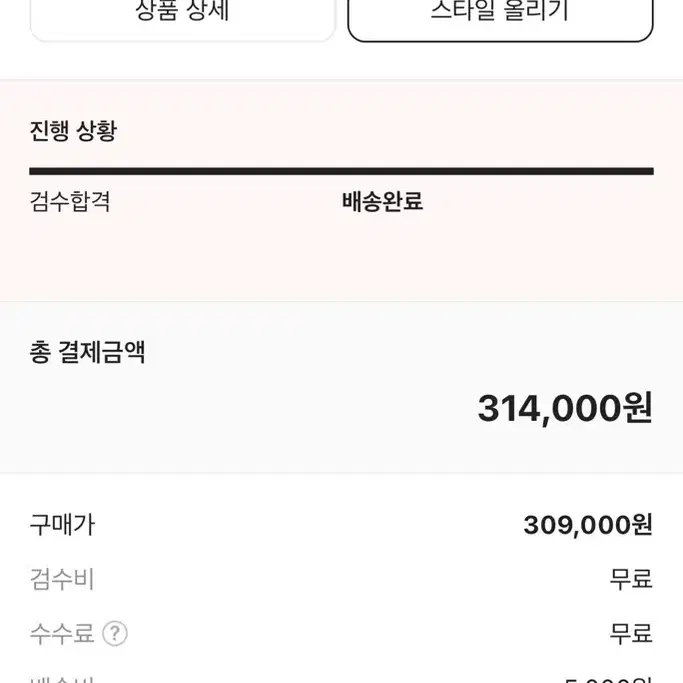The height and width of the screenshot is (683, 683).
Task: Click the black progress bar under 진행 상황
Action: [x=342, y=171]
